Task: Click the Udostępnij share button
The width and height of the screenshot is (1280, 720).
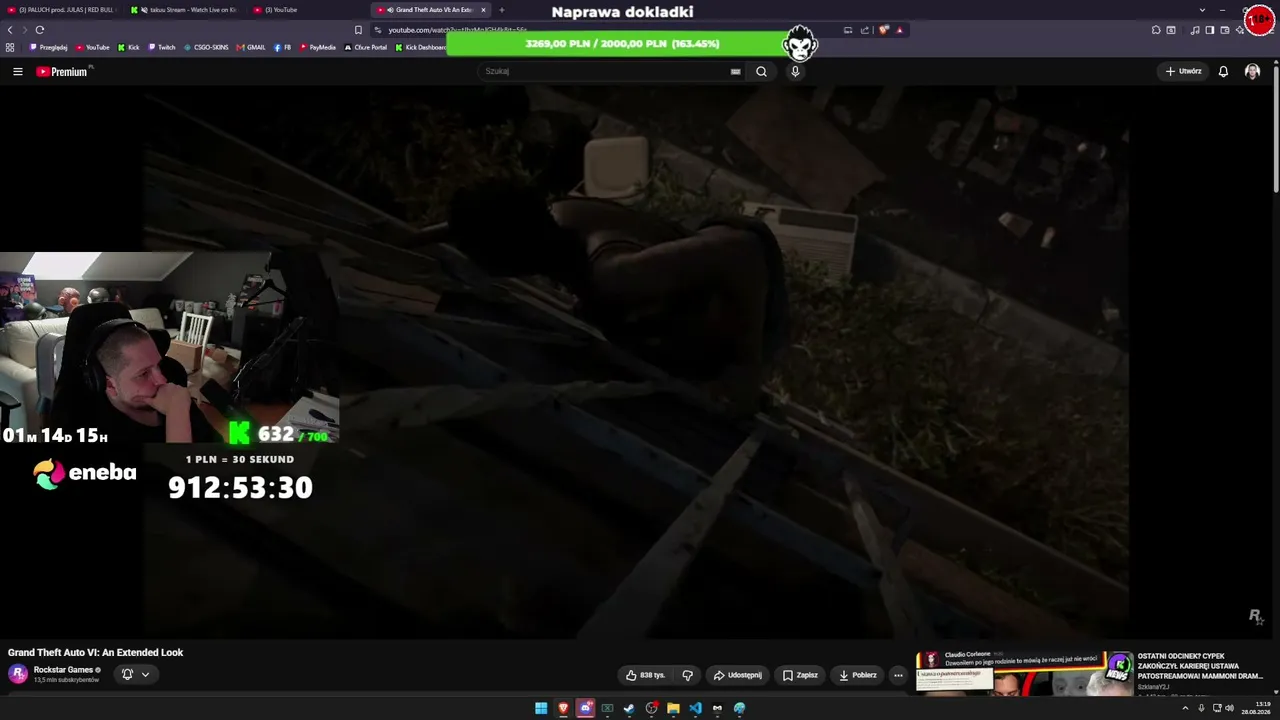Action: click(738, 675)
